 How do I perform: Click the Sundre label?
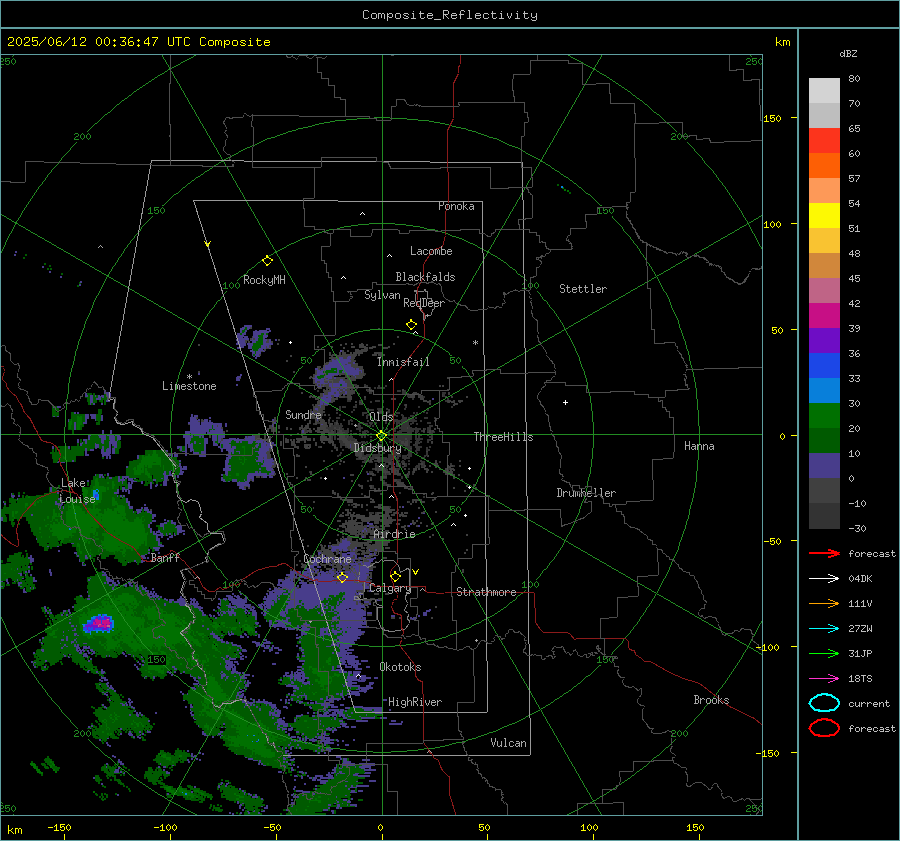click(303, 415)
